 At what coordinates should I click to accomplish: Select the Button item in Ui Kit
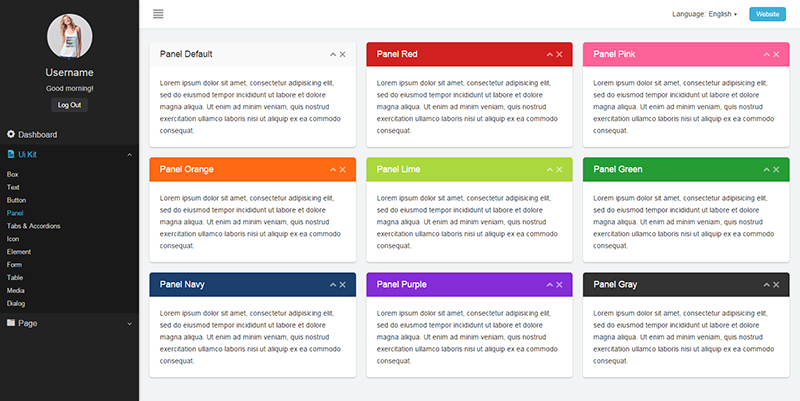pos(17,200)
